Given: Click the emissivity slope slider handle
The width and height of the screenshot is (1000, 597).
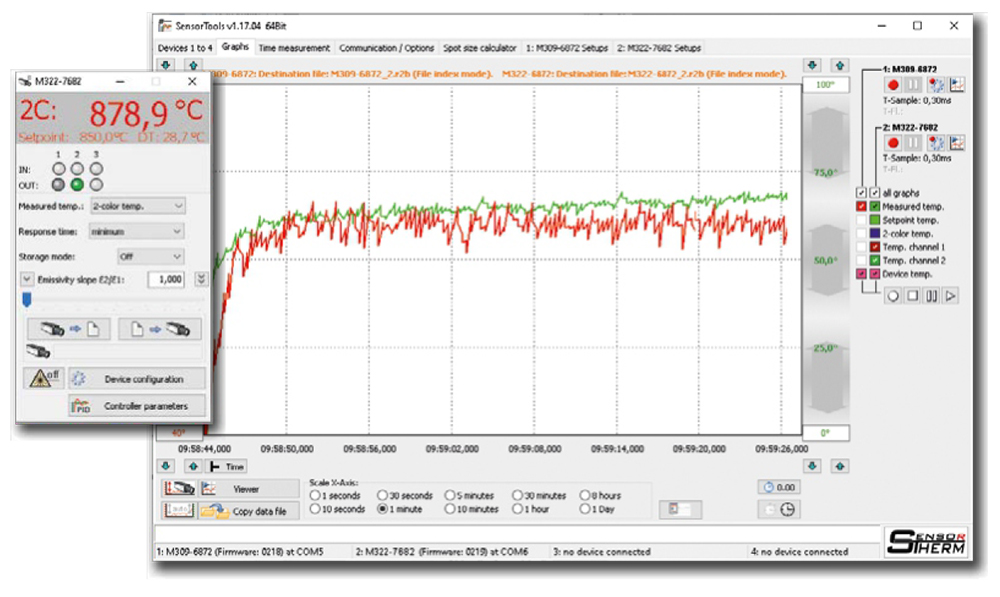Looking at the screenshot, I should click(26, 298).
